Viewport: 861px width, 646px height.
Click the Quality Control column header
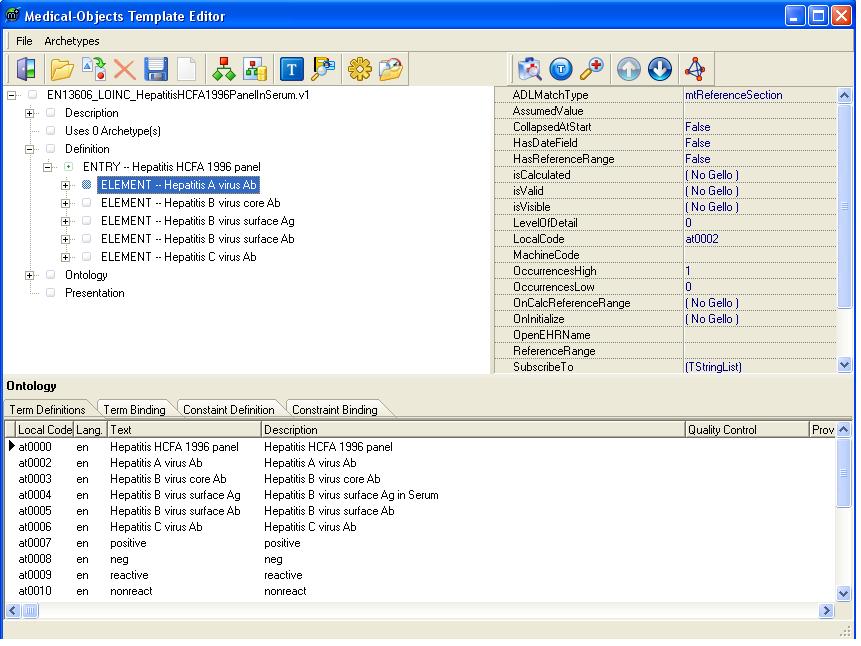[x=744, y=430]
